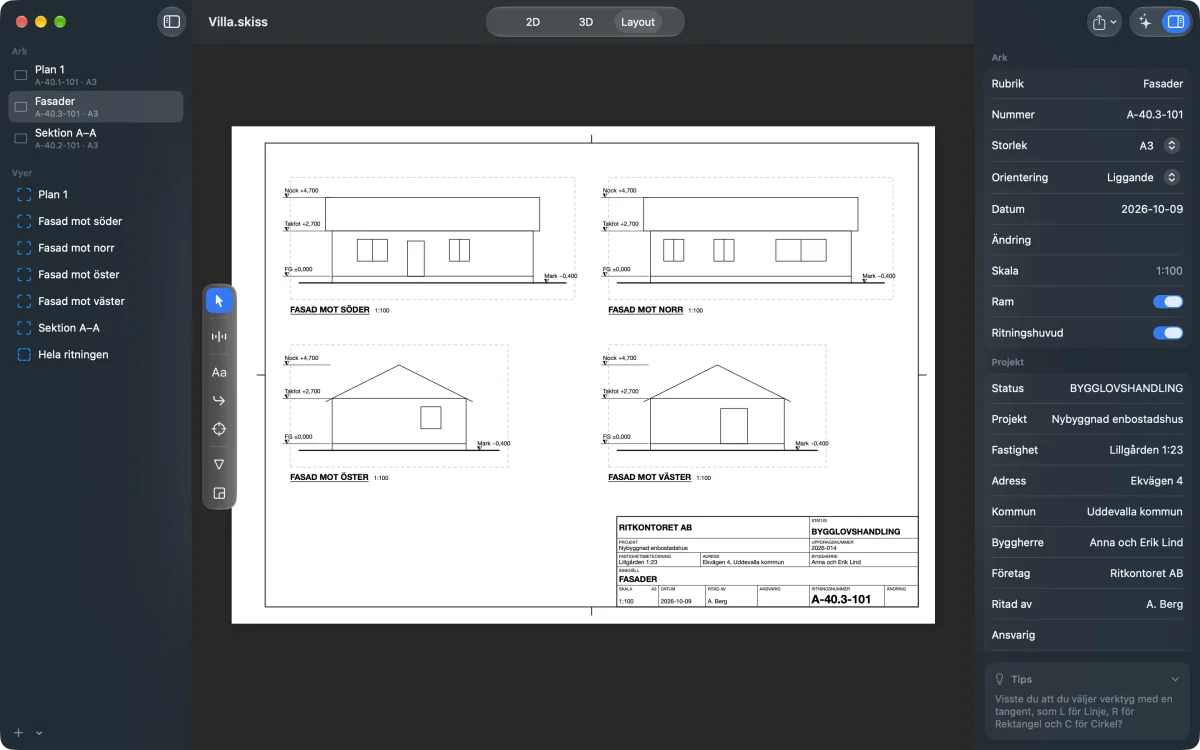
Task: Select the crosshair target tool
Action: click(219, 429)
